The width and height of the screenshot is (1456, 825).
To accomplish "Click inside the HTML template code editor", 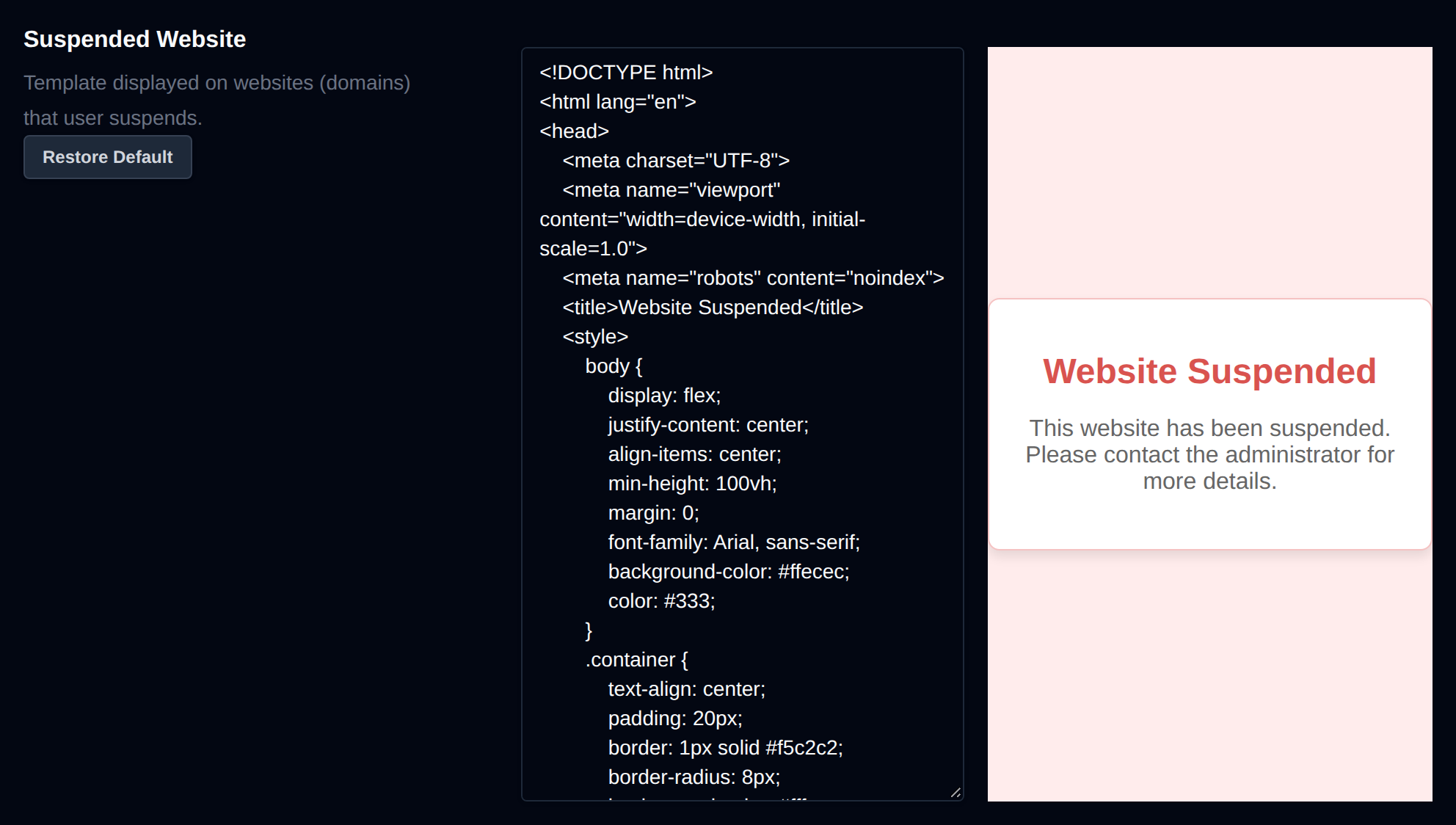I will [742, 424].
